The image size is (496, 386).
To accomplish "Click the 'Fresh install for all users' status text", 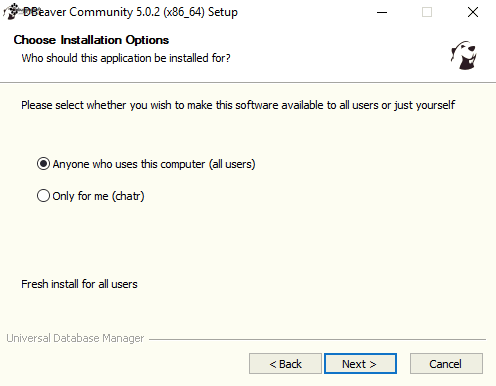I will (79, 284).
